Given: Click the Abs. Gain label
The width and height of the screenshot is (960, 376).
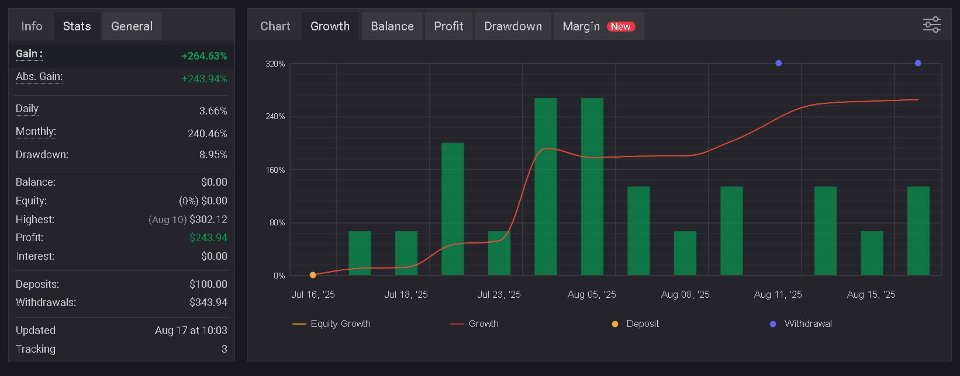Looking at the screenshot, I should click(x=39, y=77).
